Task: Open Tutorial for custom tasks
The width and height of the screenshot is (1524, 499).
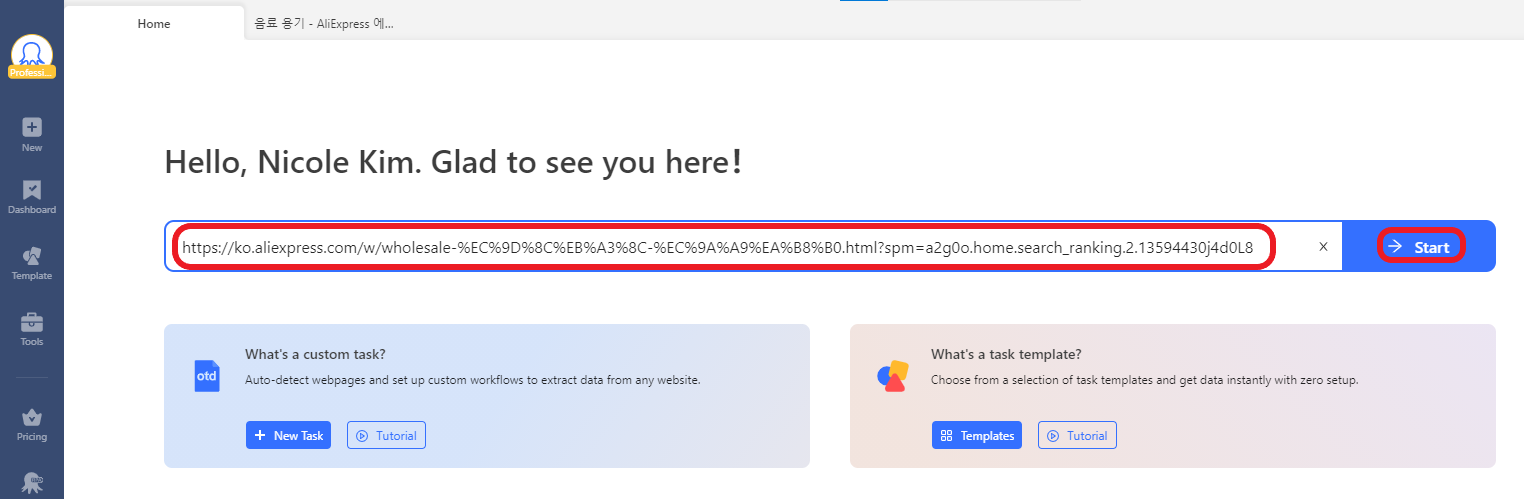Action: (387, 435)
